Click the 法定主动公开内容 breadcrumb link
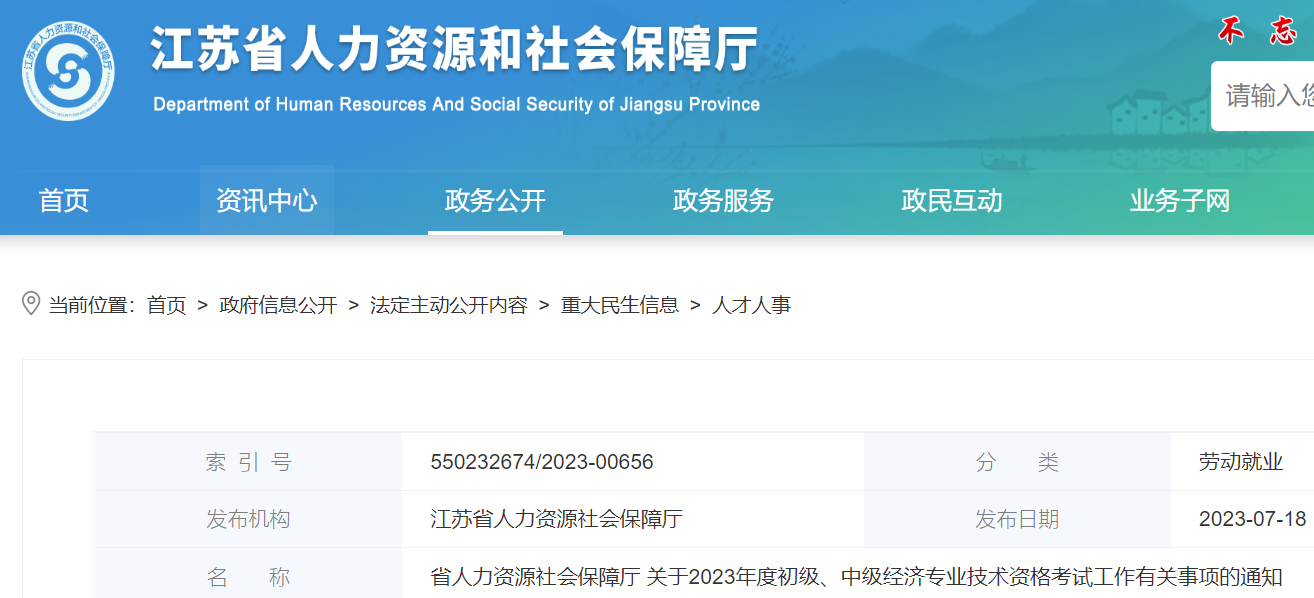This screenshot has width=1314, height=598. coord(449,305)
